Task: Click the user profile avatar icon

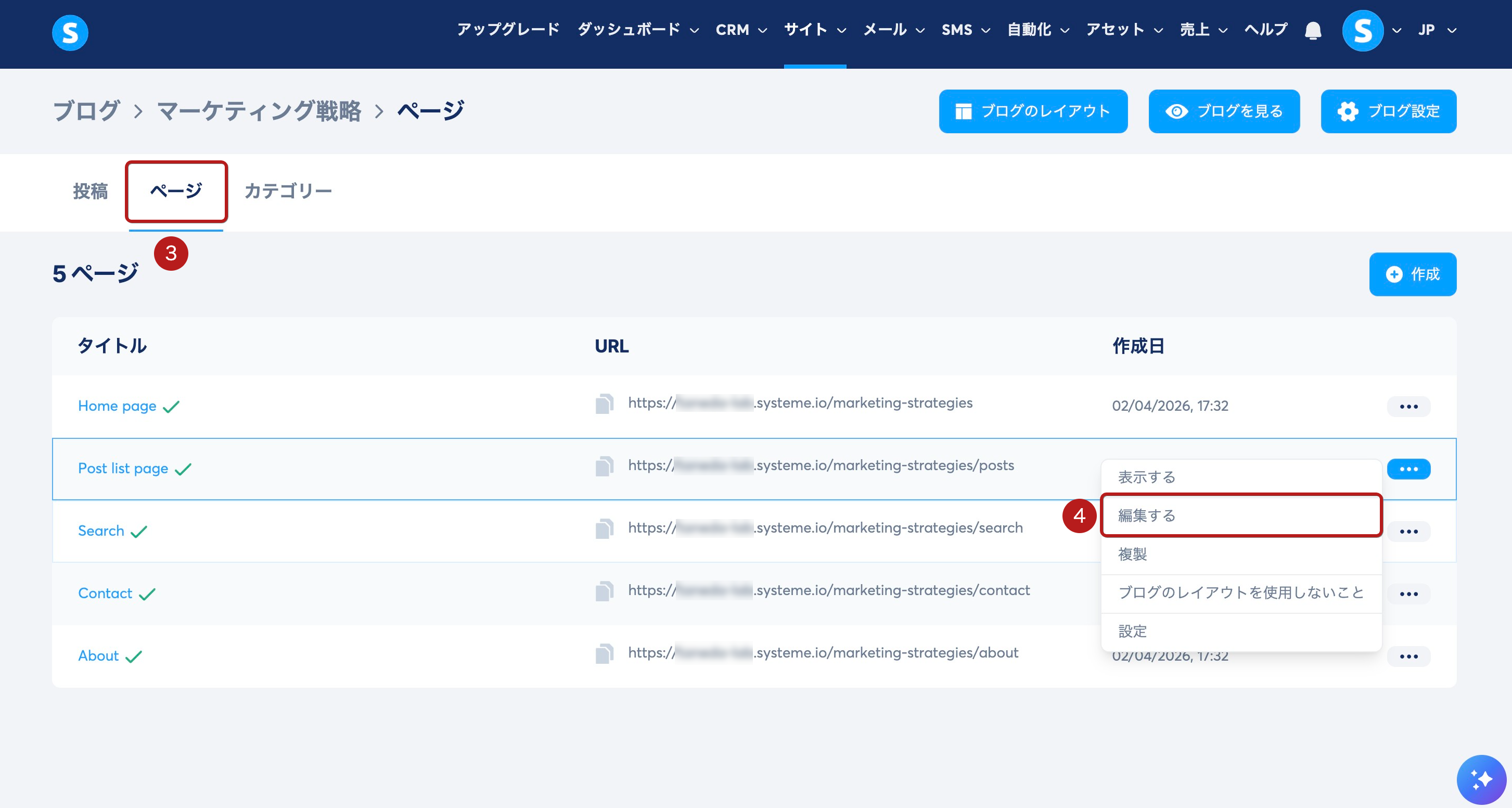Action: pos(1362,31)
